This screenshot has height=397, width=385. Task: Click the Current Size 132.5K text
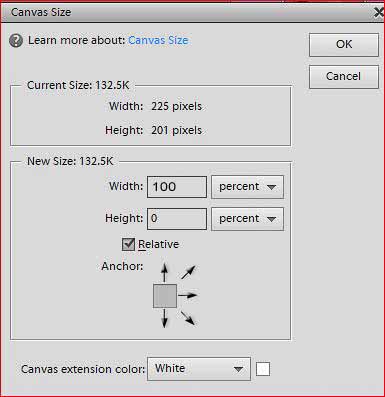(x=78, y=85)
